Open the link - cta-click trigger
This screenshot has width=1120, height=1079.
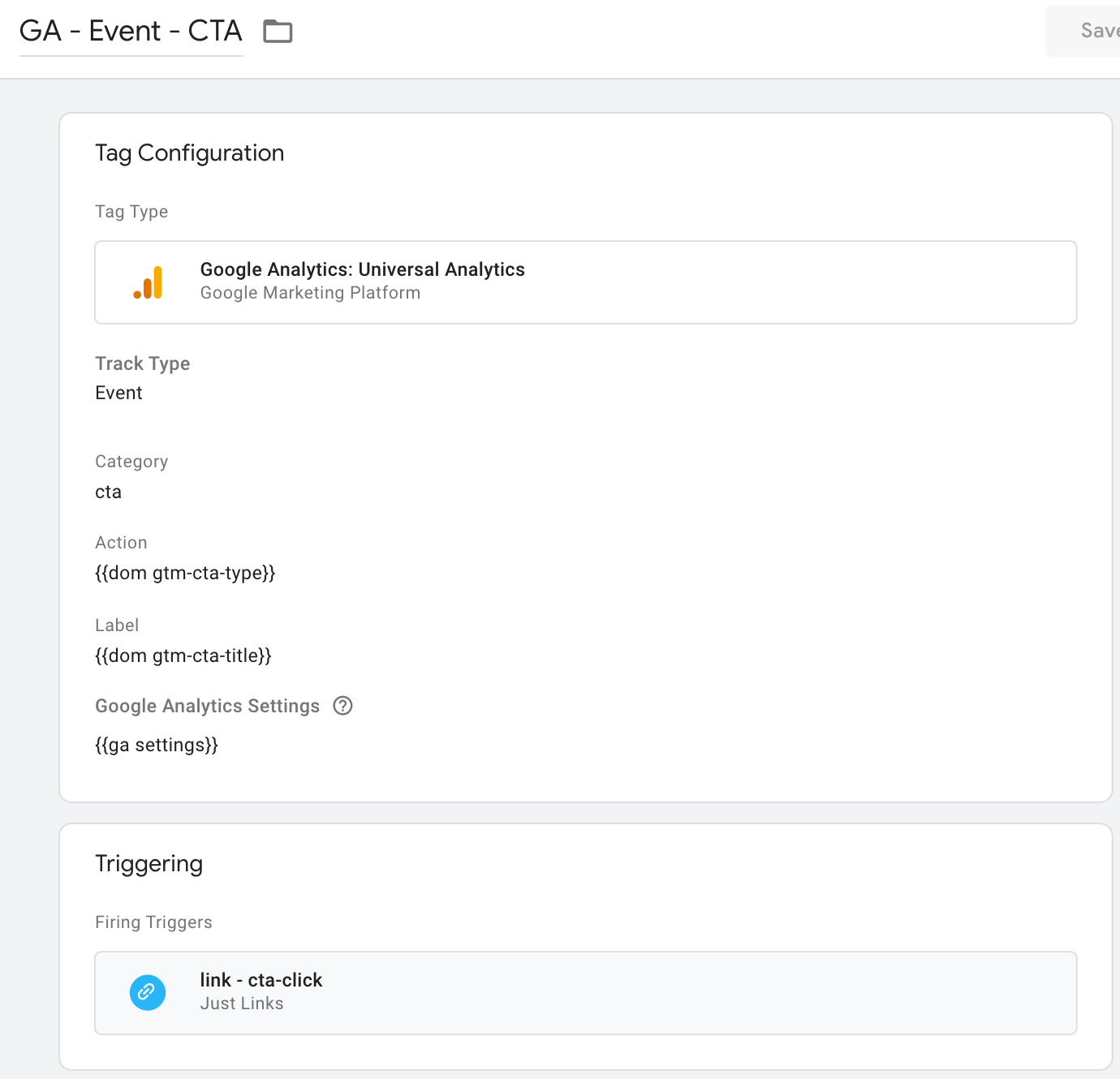(x=586, y=993)
